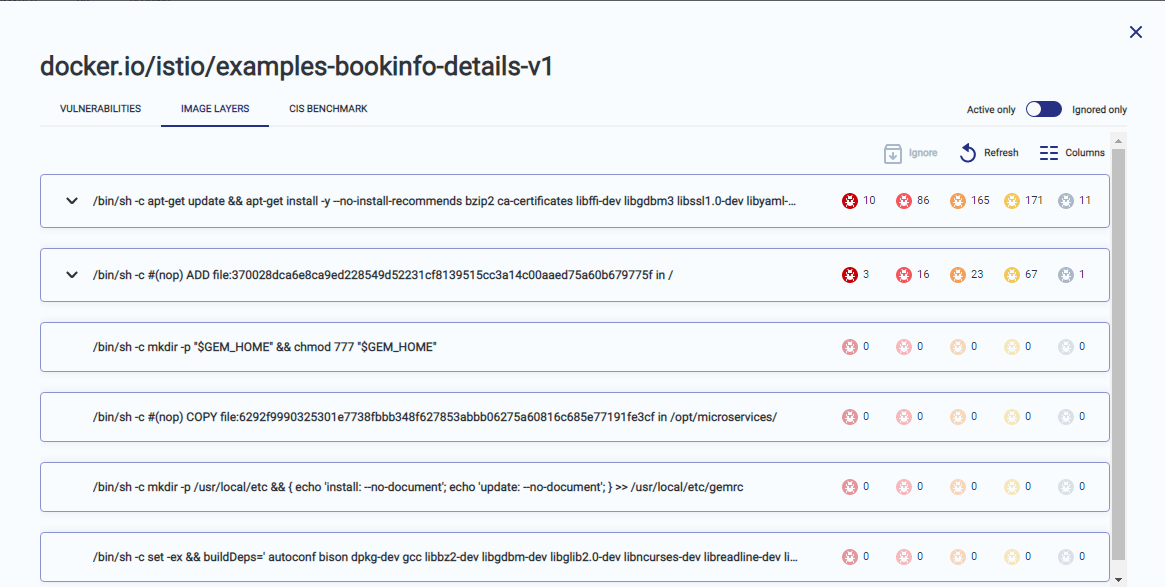Click gray severity icon in buildDeps row
The height and width of the screenshot is (587, 1165).
(1066, 557)
